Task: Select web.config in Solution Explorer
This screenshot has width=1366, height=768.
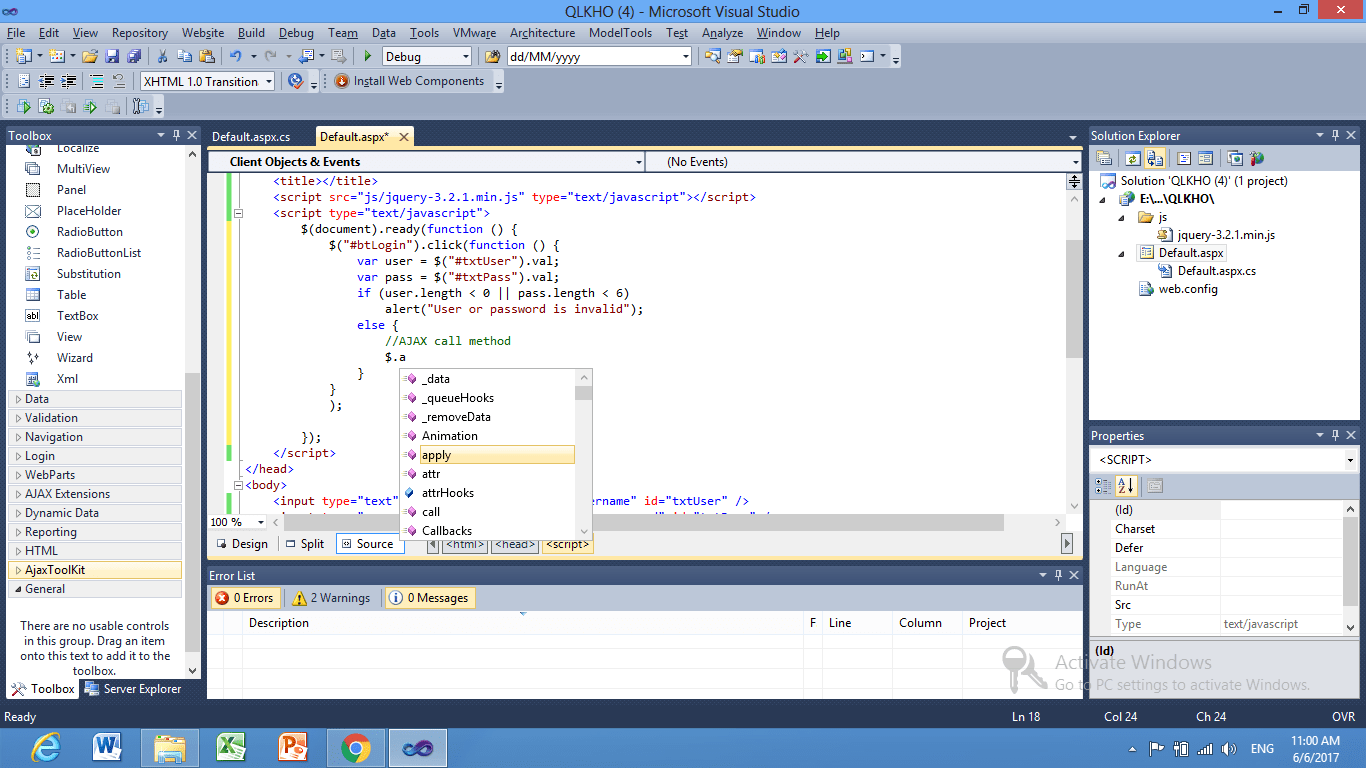Action: coord(1188,290)
